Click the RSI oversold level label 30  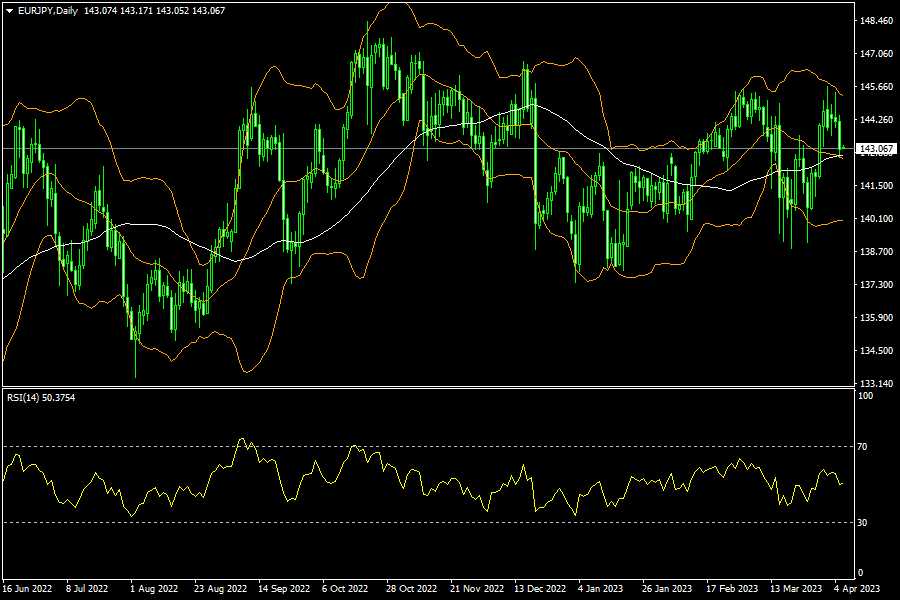tap(862, 522)
